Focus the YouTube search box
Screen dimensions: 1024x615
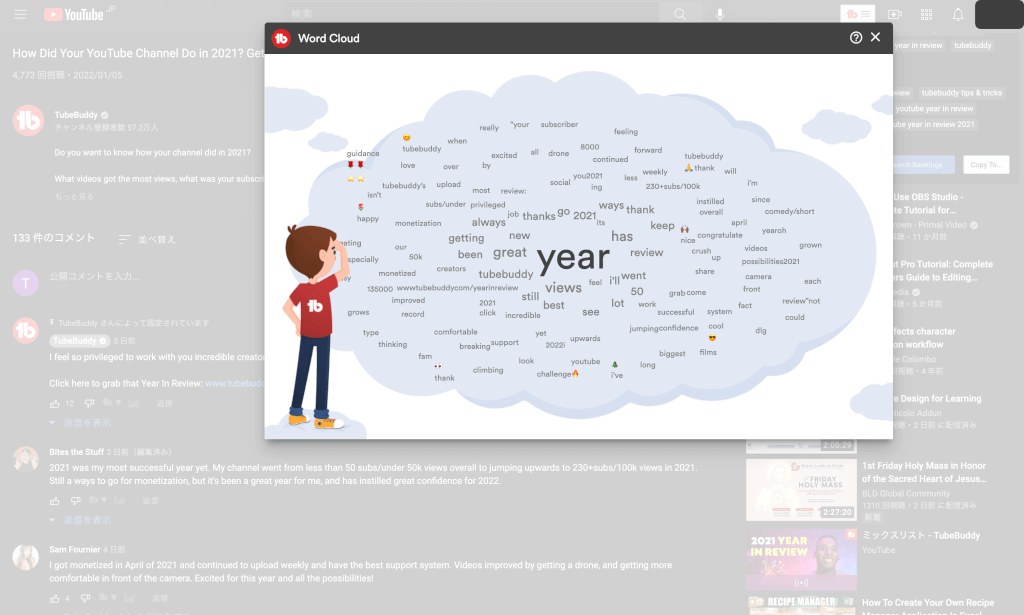point(472,14)
